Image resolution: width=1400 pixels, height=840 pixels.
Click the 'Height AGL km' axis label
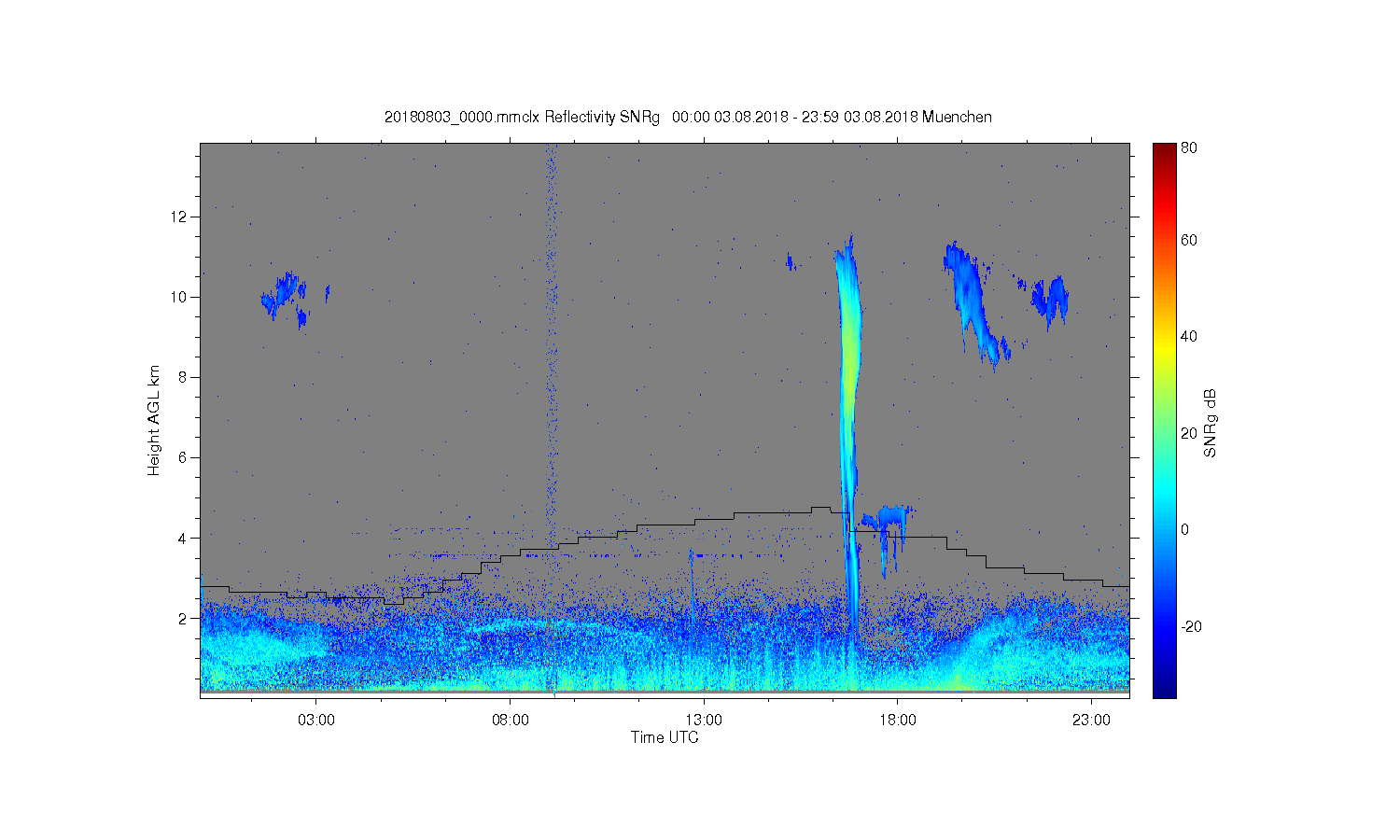click(x=154, y=420)
